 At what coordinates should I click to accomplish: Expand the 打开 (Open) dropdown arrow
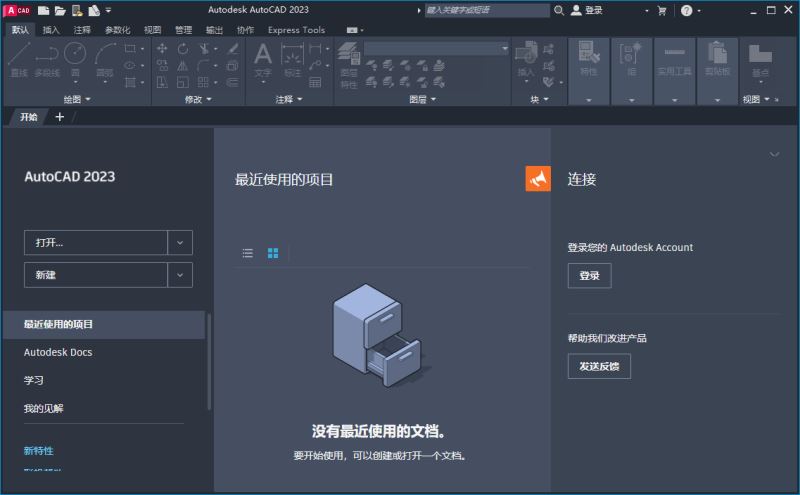(180, 242)
